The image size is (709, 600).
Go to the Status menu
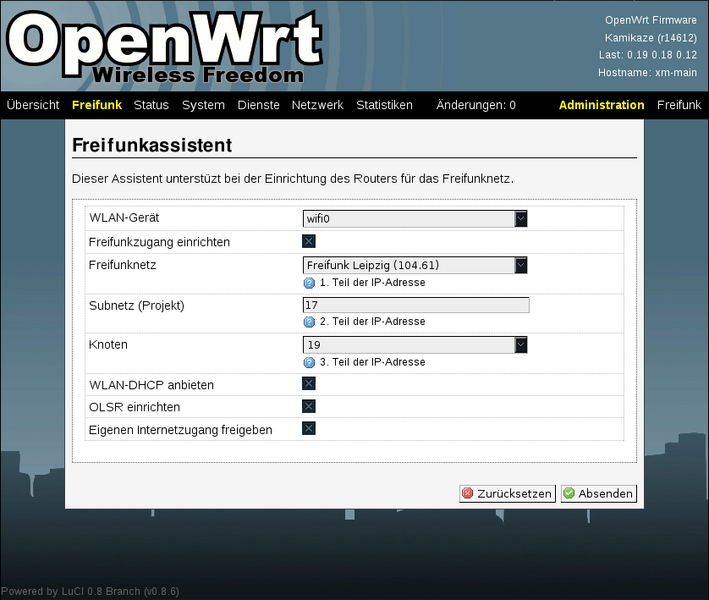(x=151, y=105)
